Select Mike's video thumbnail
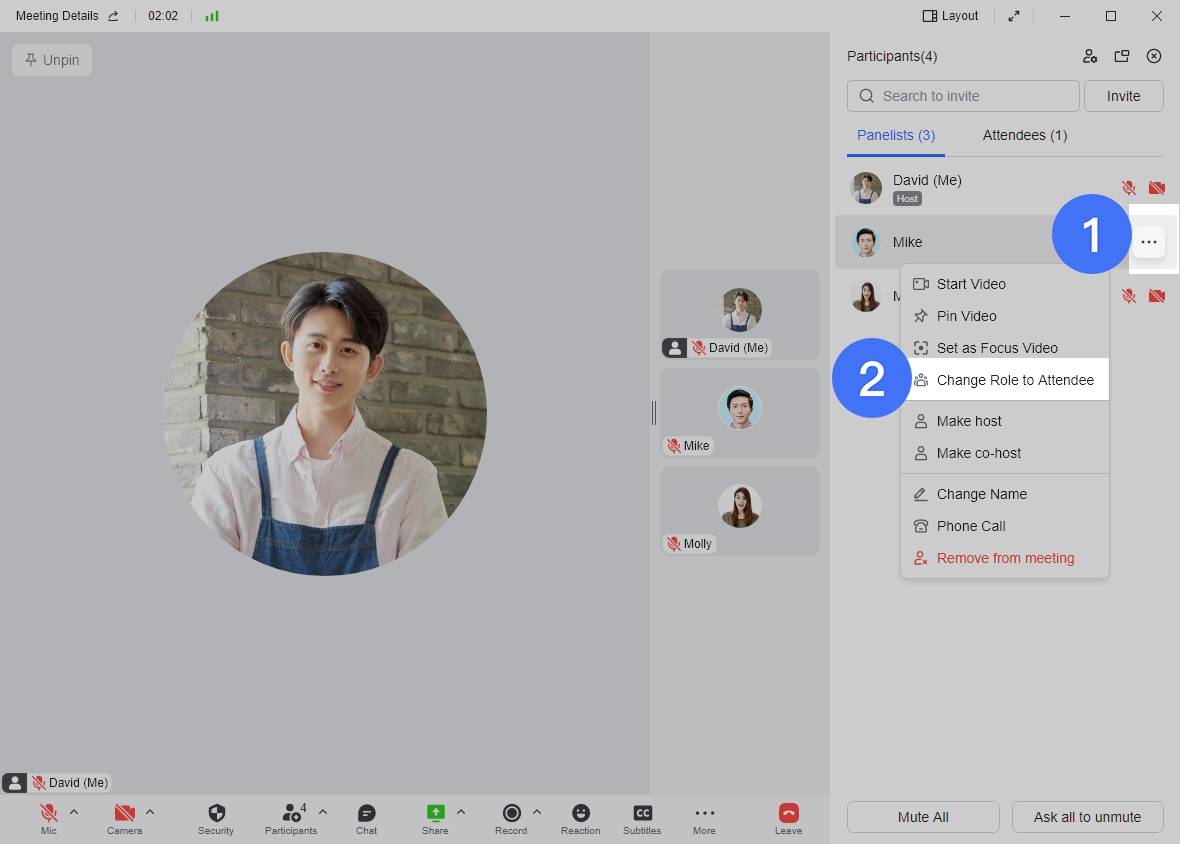The height and width of the screenshot is (844, 1180). 740,413
